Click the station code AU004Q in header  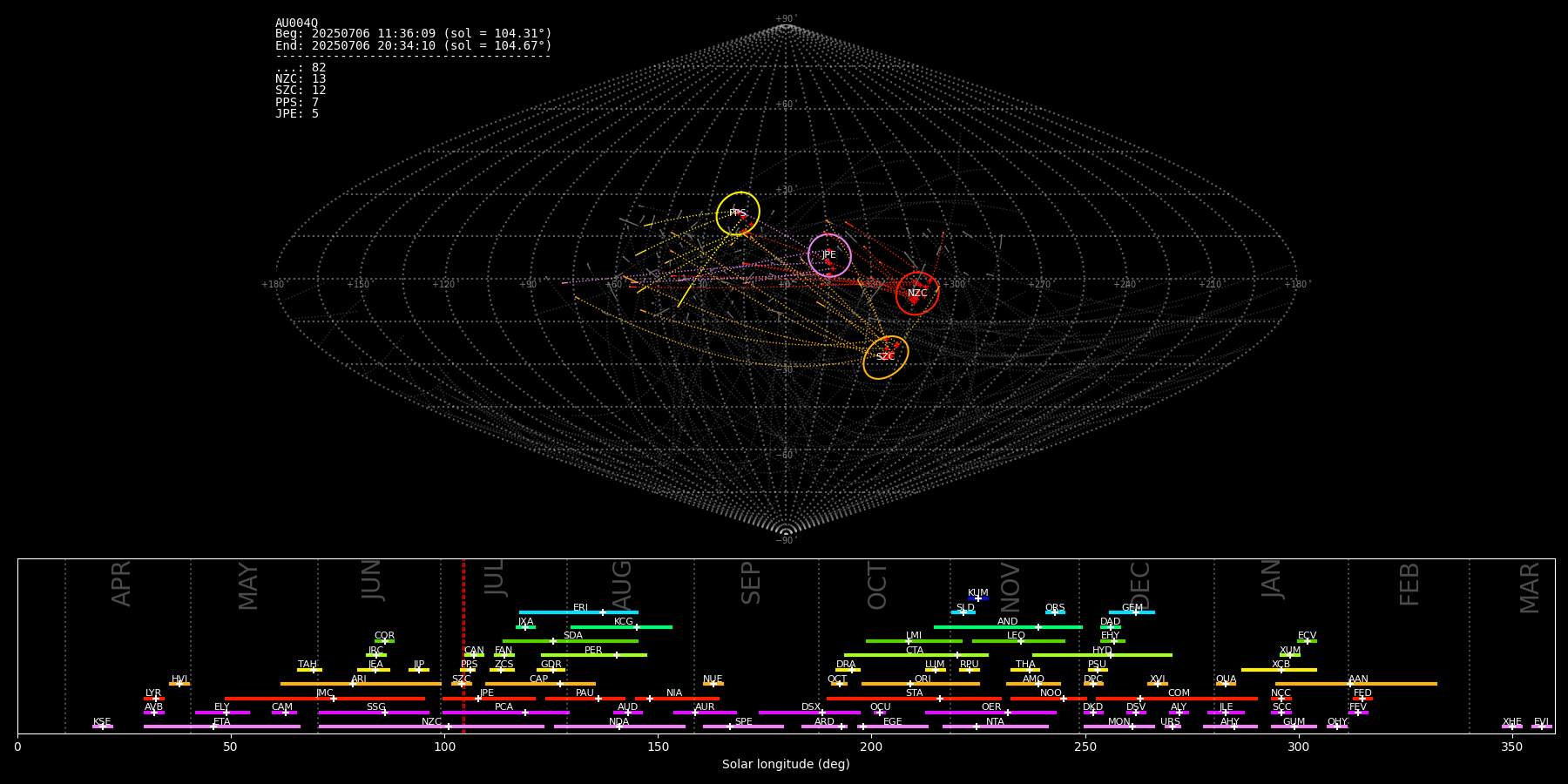(x=297, y=24)
